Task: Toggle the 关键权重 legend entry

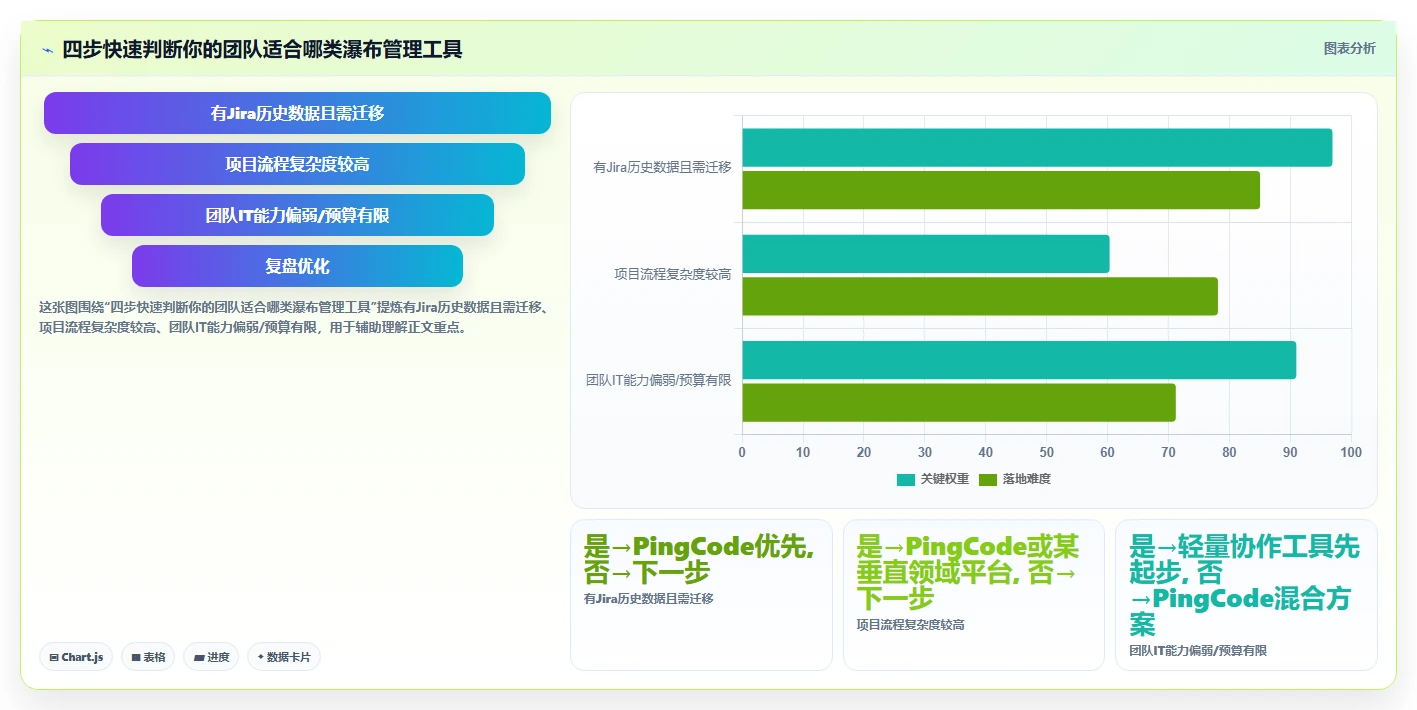Action: [932, 479]
